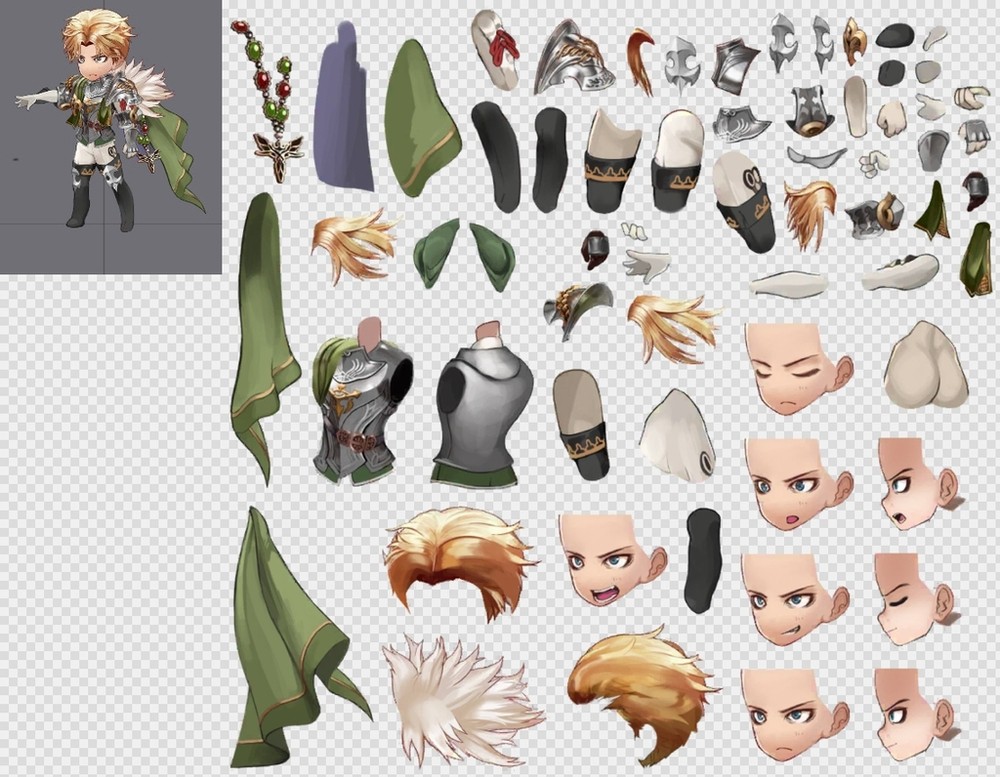Select the beige rounded puffy shape
Viewport: 1000px width, 777px height.
(x=926, y=365)
